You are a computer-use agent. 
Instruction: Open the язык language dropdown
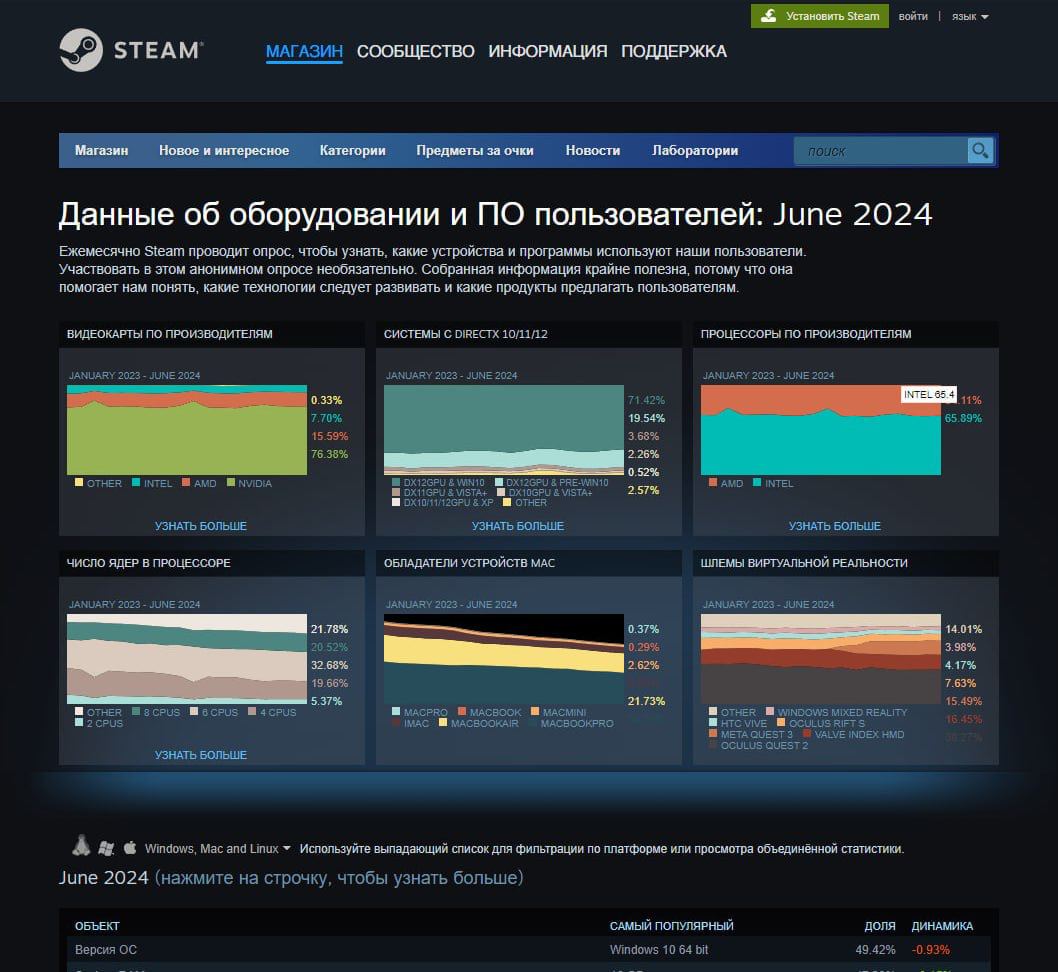click(970, 17)
